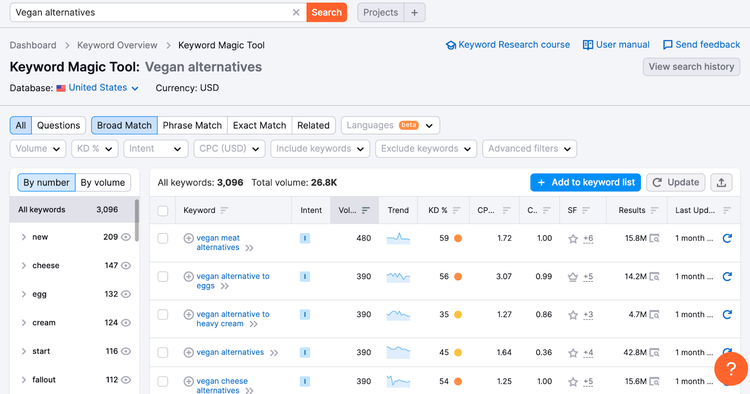750x394 pixels.
Task: Select Broad Match tab
Action: click(x=124, y=125)
